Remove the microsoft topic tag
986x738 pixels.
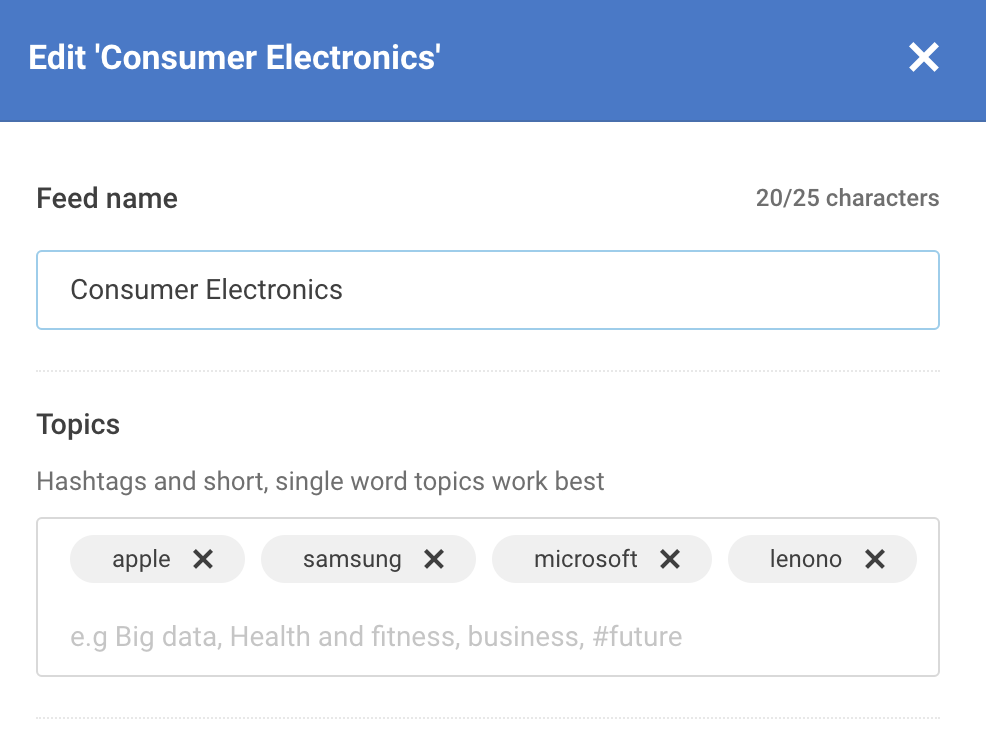(x=670, y=559)
